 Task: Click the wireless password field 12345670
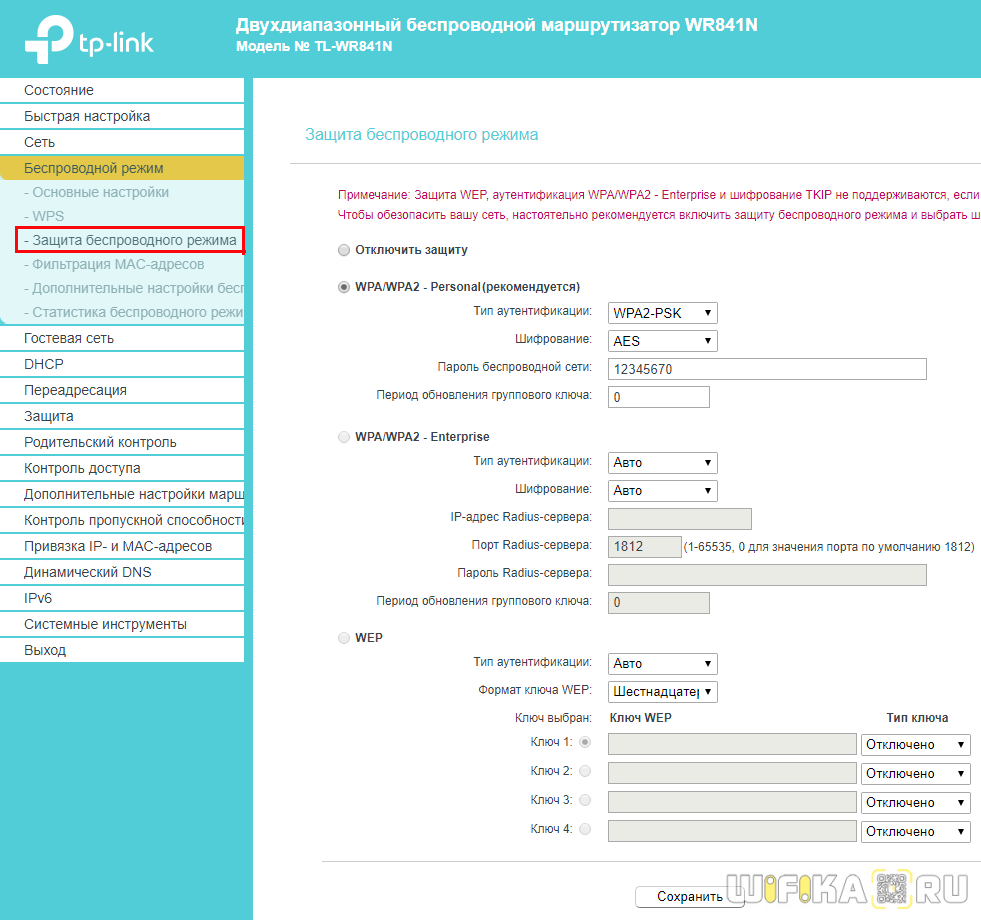[767, 369]
